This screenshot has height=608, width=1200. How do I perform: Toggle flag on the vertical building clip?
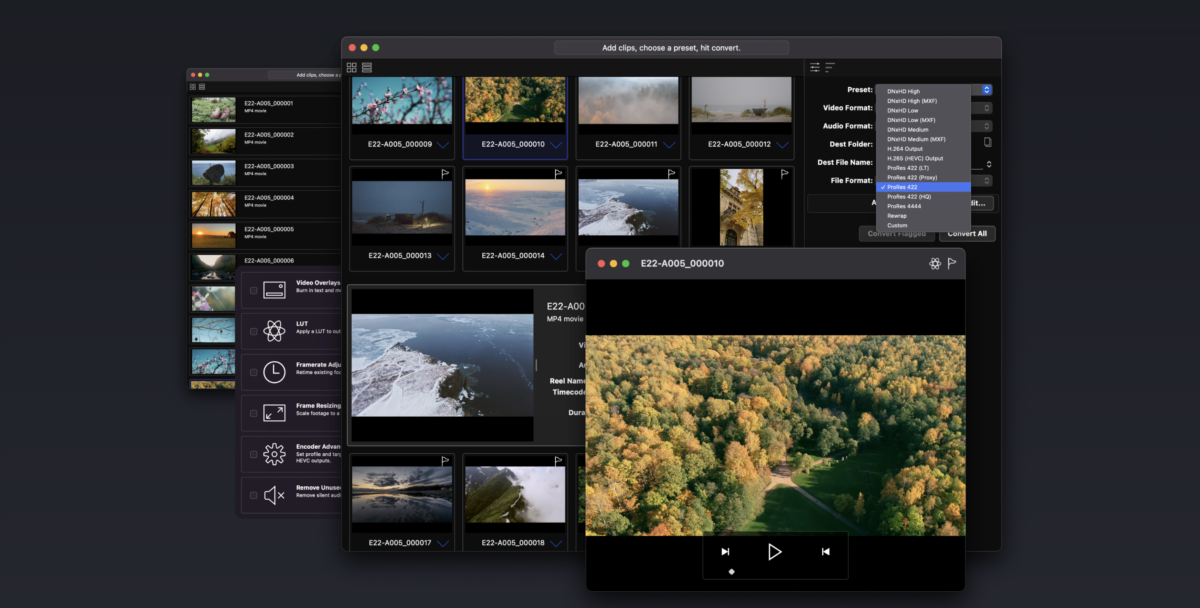pos(786,174)
